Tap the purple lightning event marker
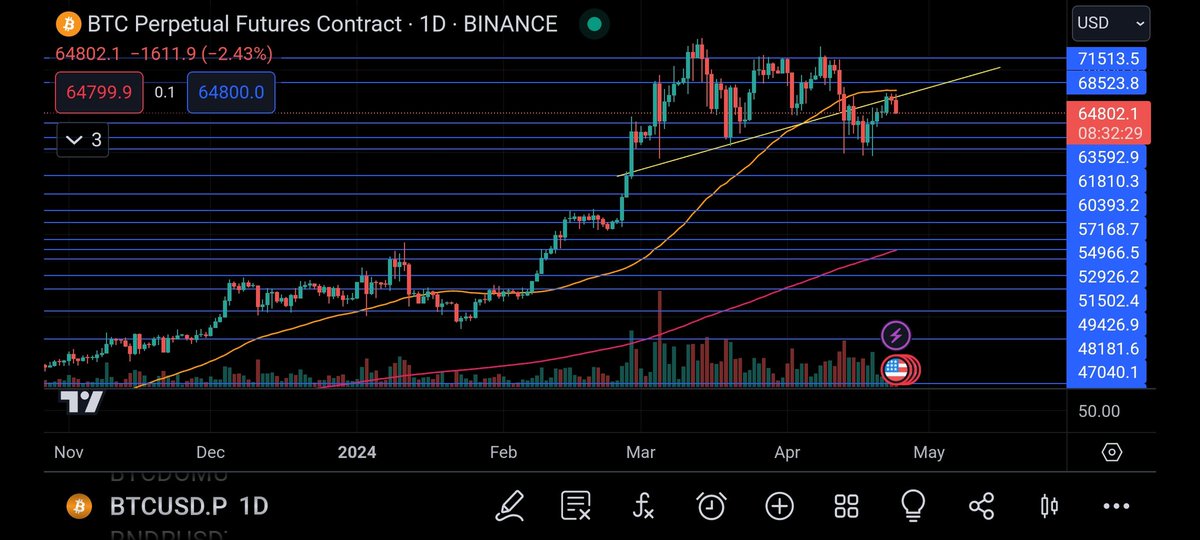Image resolution: width=1200 pixels, height=540 pixels. pos(896,336)
